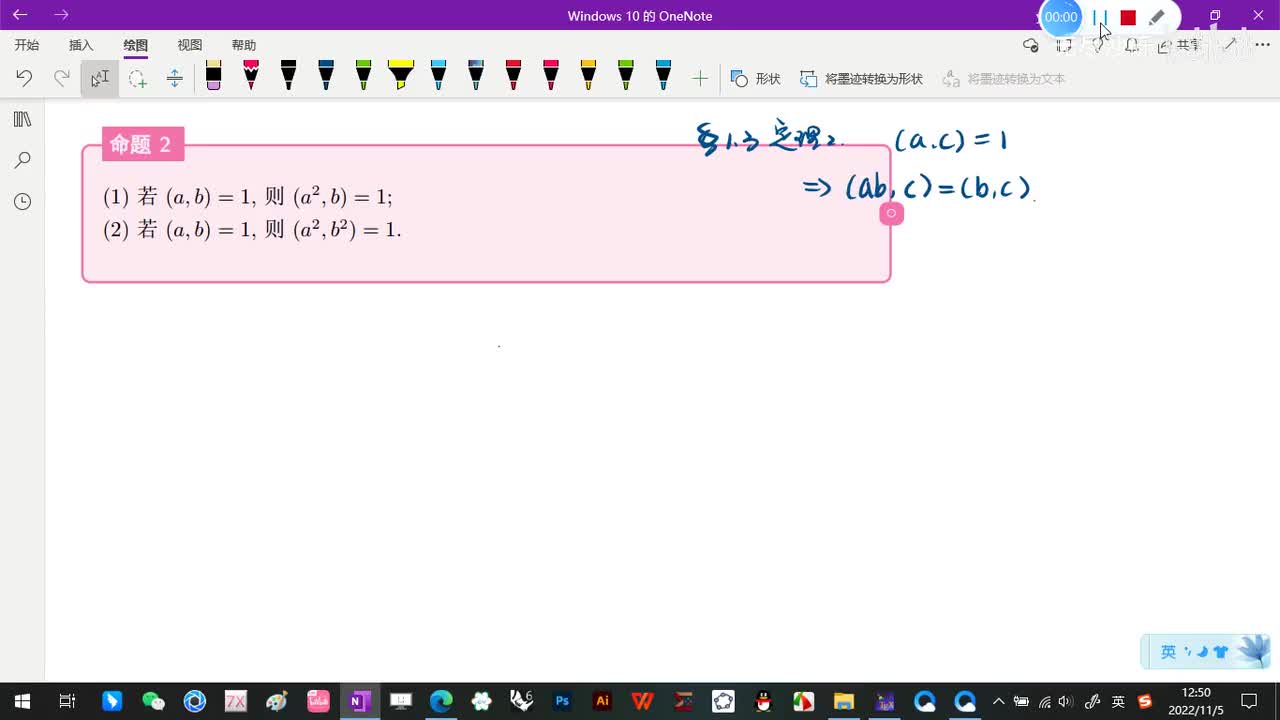Add a new pen with plus icon
1280x720 pixels.
coord(700,78)
